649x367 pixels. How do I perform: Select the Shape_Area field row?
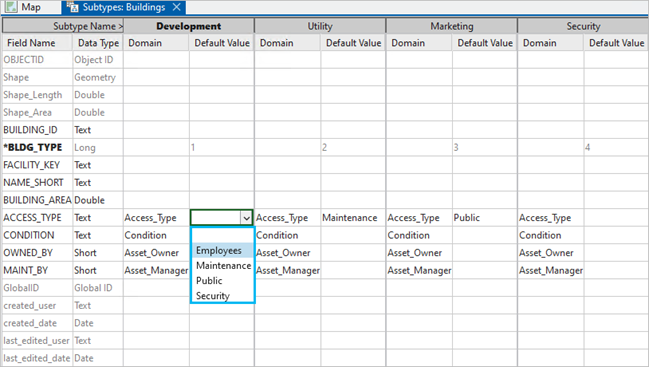(37, 113)
